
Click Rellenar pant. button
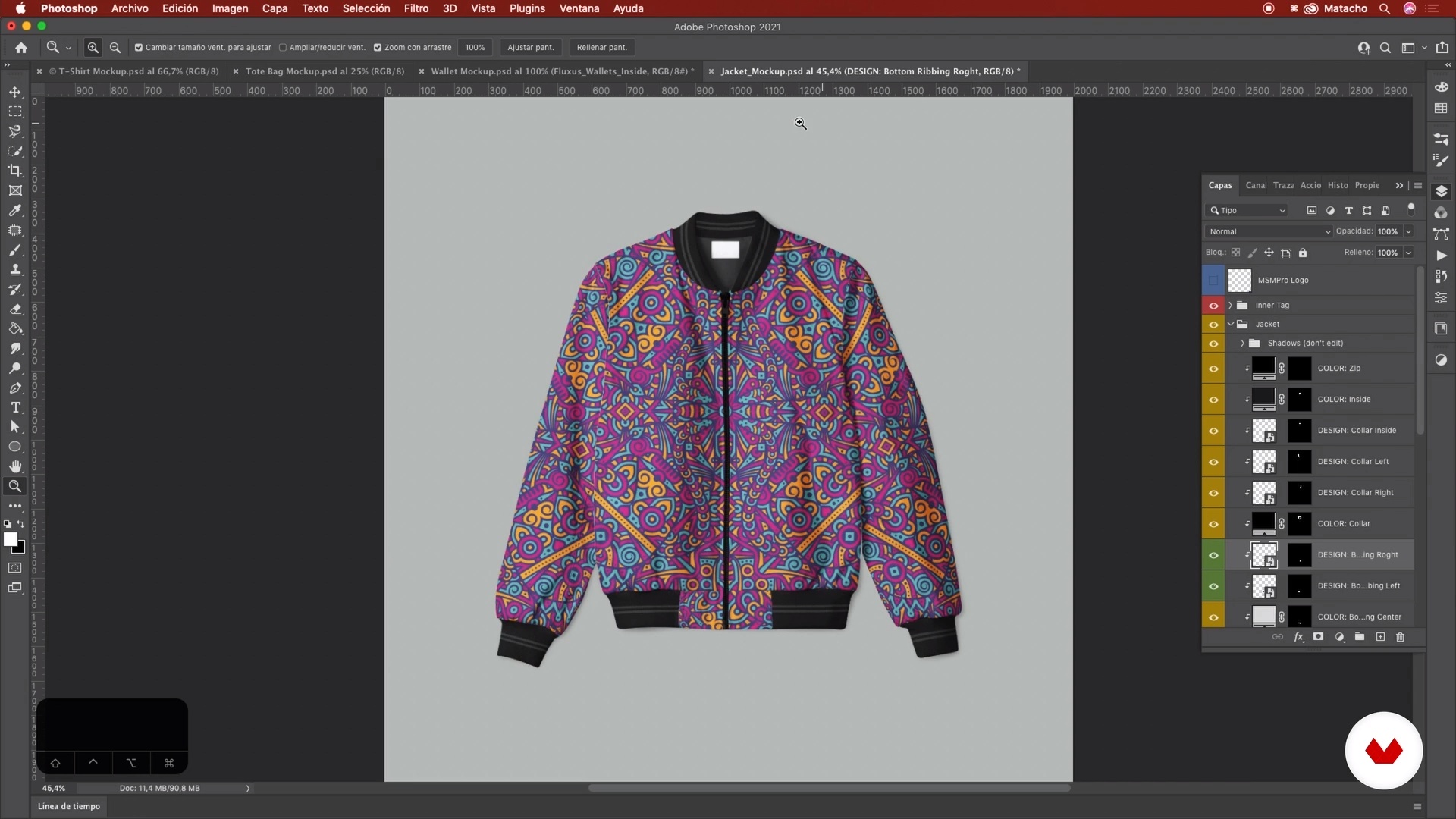coord(601,47)
